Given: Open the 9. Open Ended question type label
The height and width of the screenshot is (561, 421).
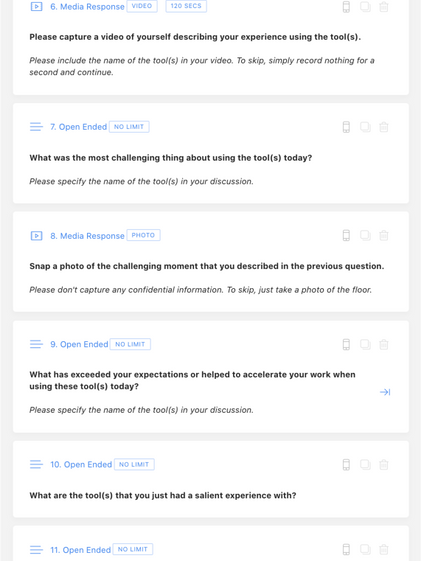Looking at the screenshot, I should (x=79, y=344).
